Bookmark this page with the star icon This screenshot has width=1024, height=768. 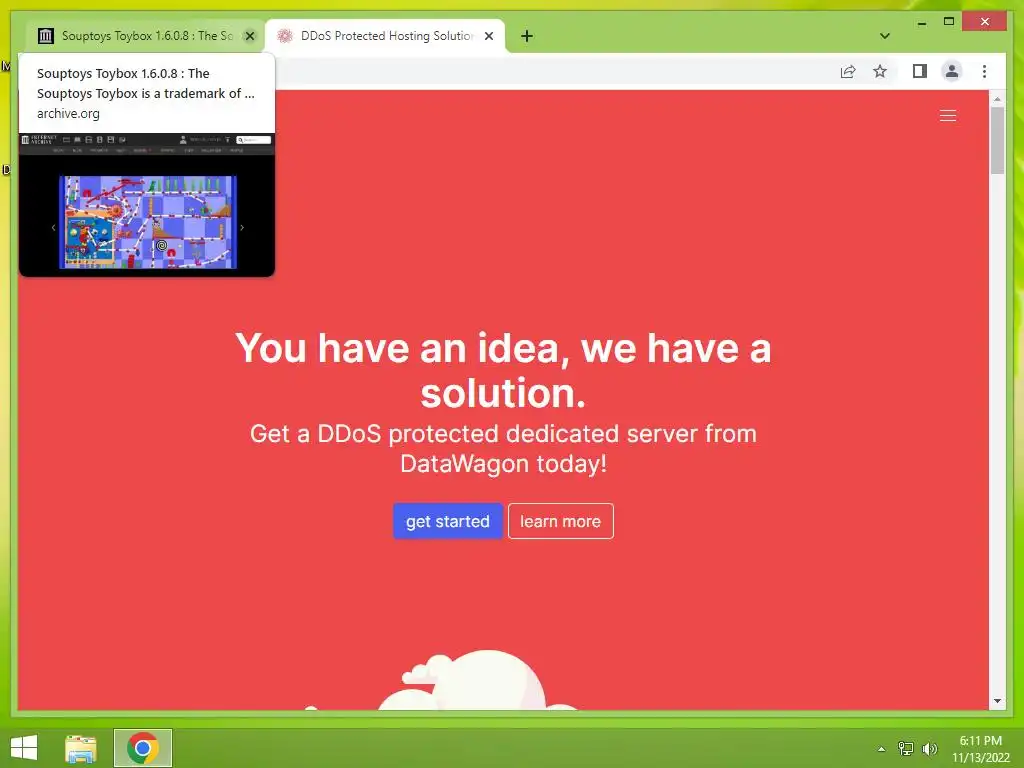[x=880, y=71]
